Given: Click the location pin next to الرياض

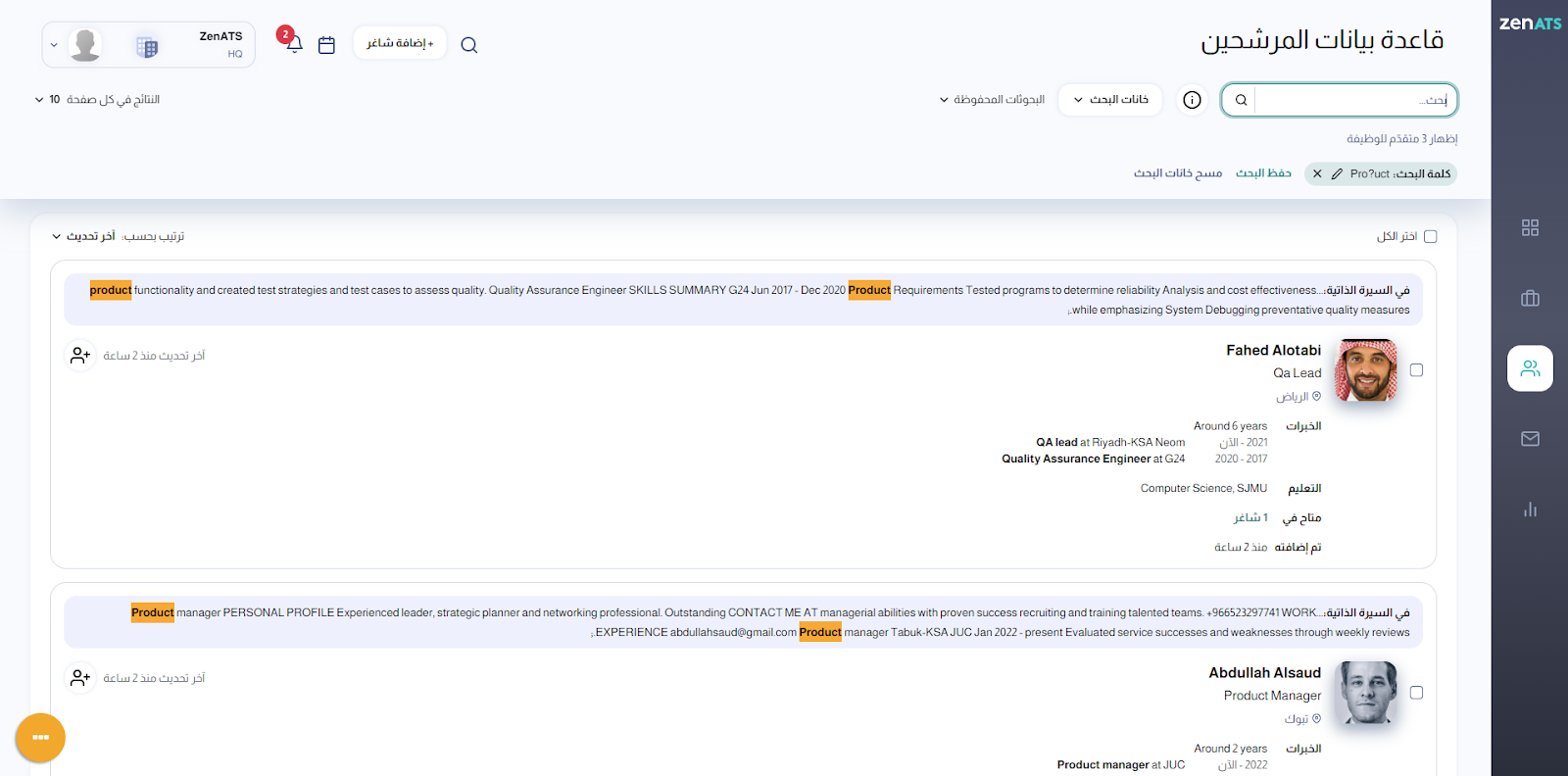Looking at the screenshot, I should tap(1316, 397).
